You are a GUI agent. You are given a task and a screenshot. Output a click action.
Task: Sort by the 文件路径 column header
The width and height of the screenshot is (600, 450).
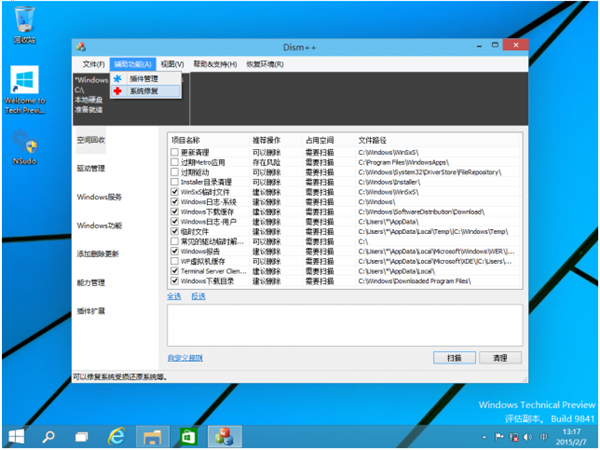click(x=437, y=140)
